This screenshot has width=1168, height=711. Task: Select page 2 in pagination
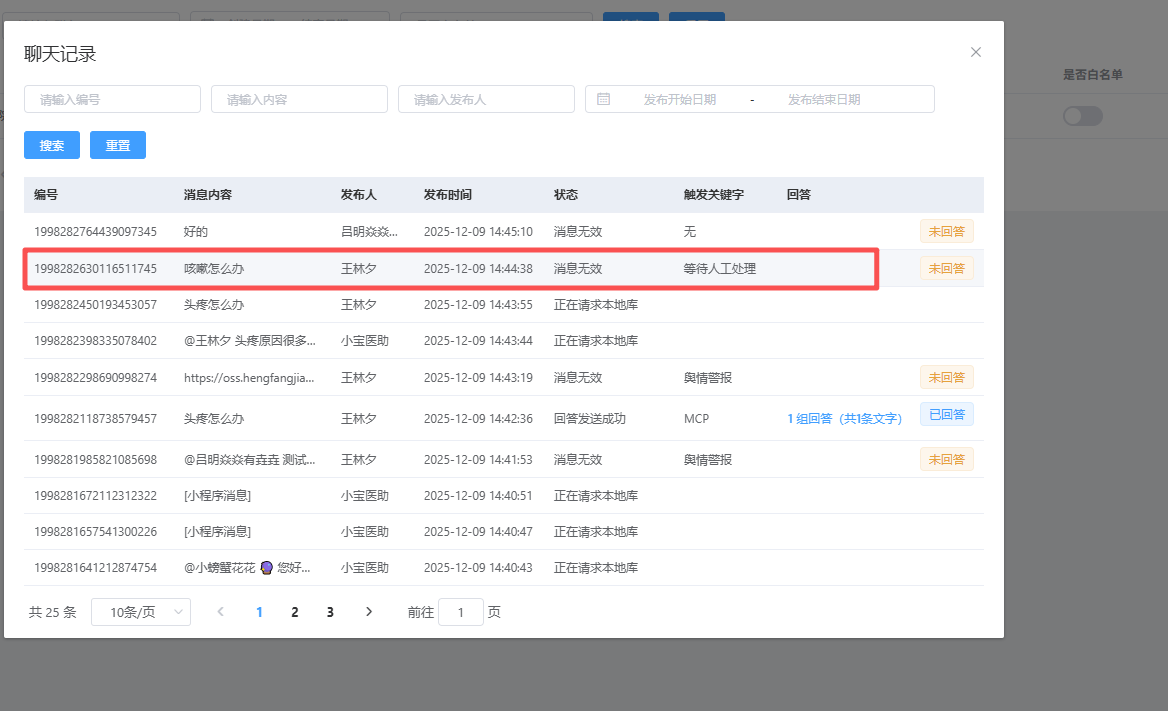[x=294, y=612]
